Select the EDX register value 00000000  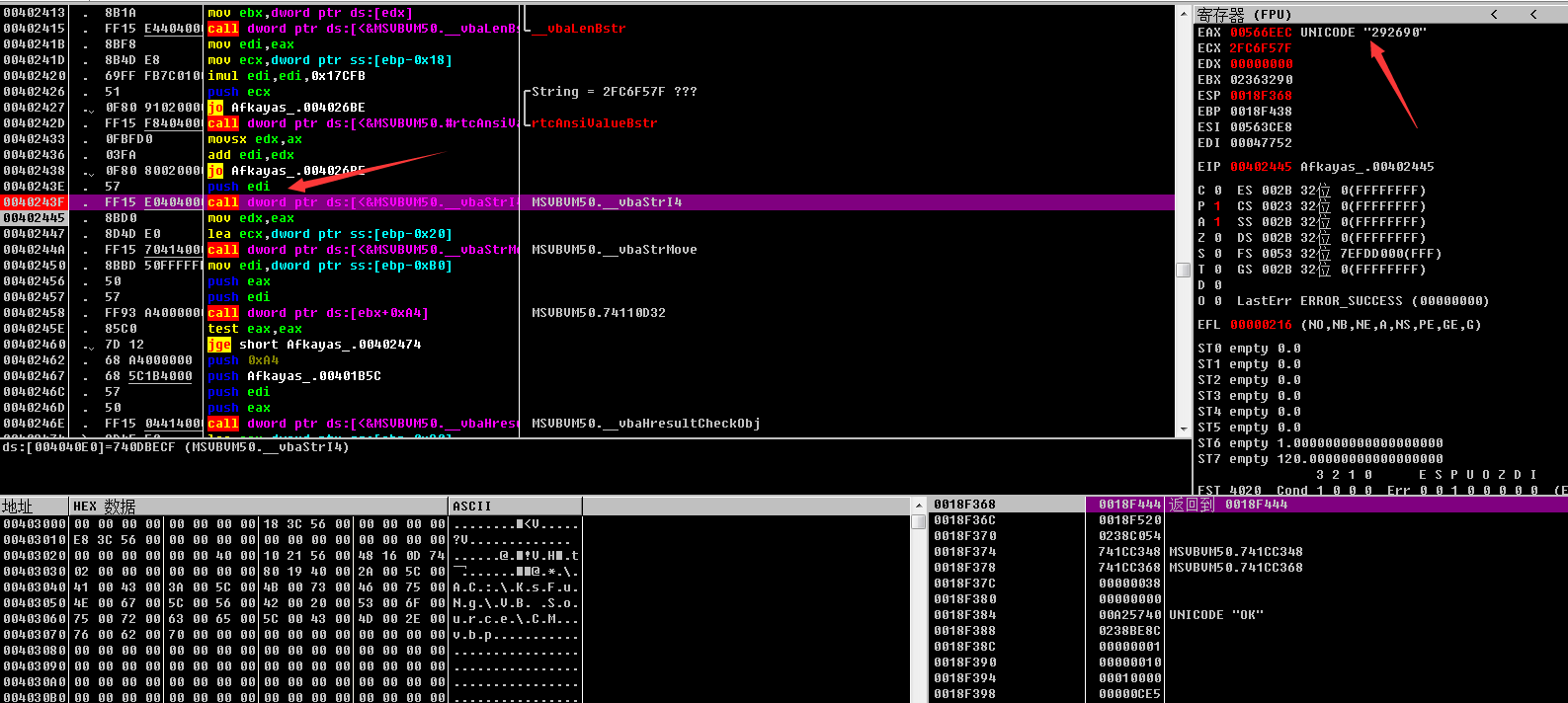1261,64
